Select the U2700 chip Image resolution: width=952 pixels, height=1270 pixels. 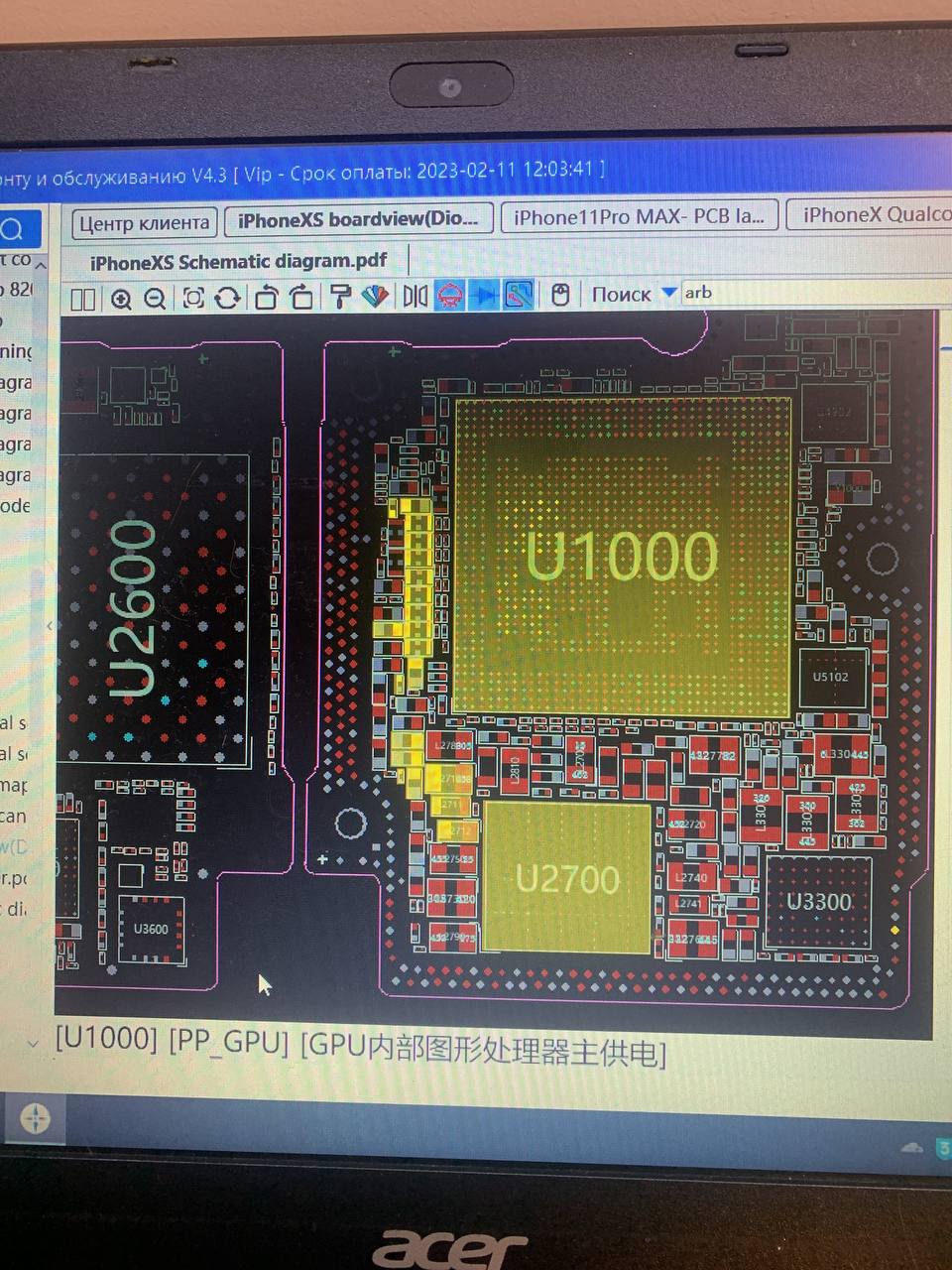click(567, 879)
